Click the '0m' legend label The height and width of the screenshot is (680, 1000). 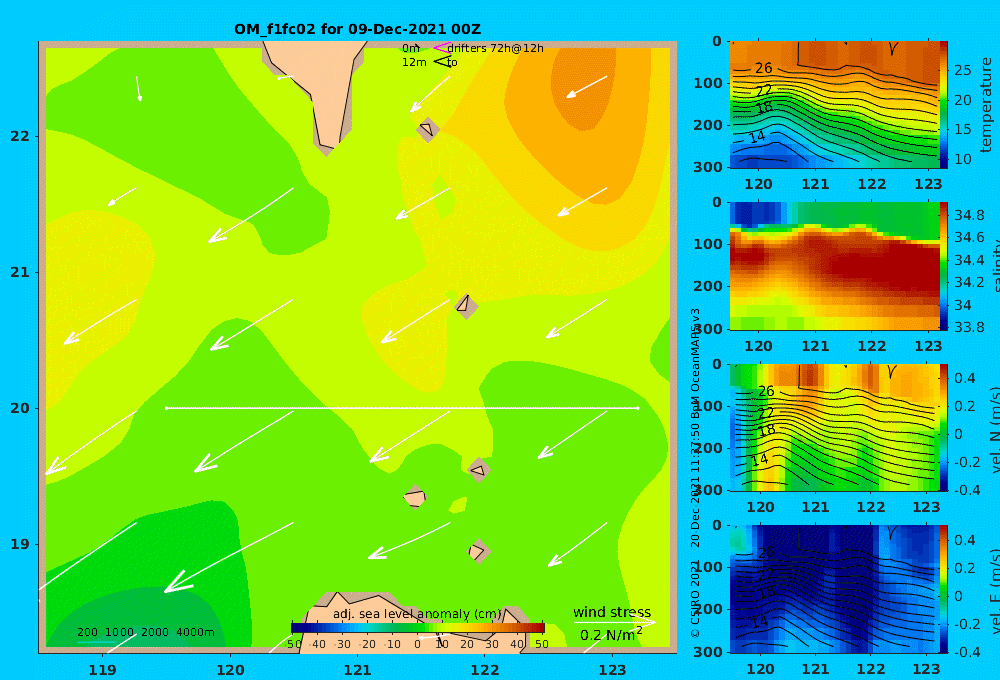(410, 48)
